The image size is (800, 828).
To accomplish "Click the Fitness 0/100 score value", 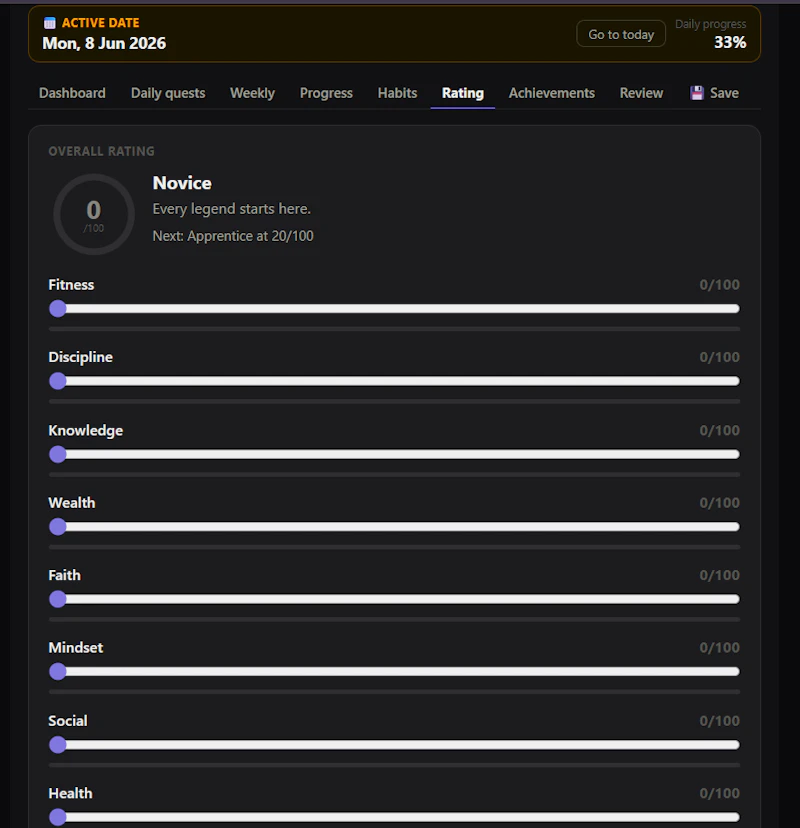I will 719,285.
